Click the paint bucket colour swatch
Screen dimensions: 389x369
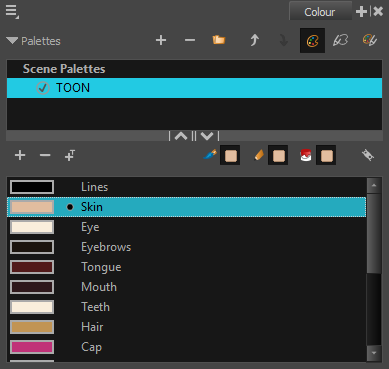[326, 156]
